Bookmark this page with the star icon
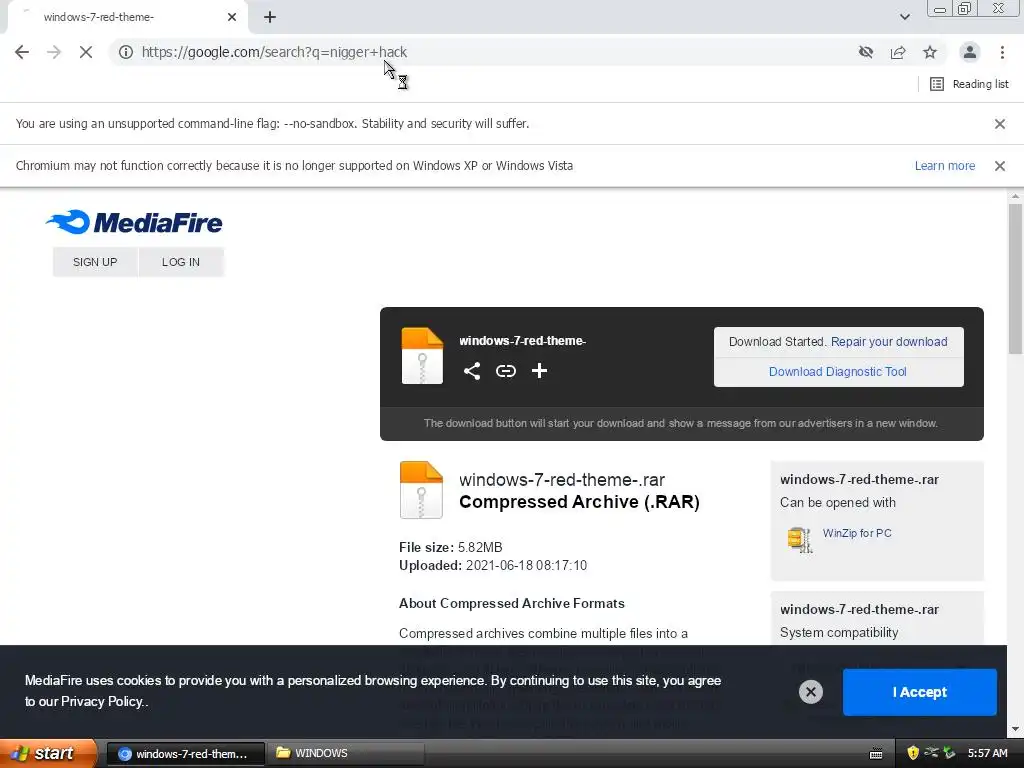The height and width of the screenshot is (768, 1024). point(930,52)
